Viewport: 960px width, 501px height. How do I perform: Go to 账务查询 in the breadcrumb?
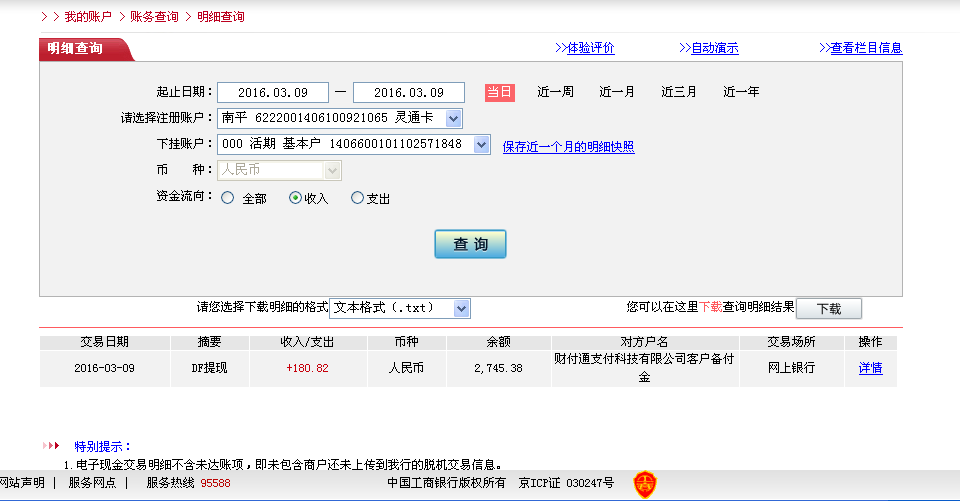pos(154,17)
